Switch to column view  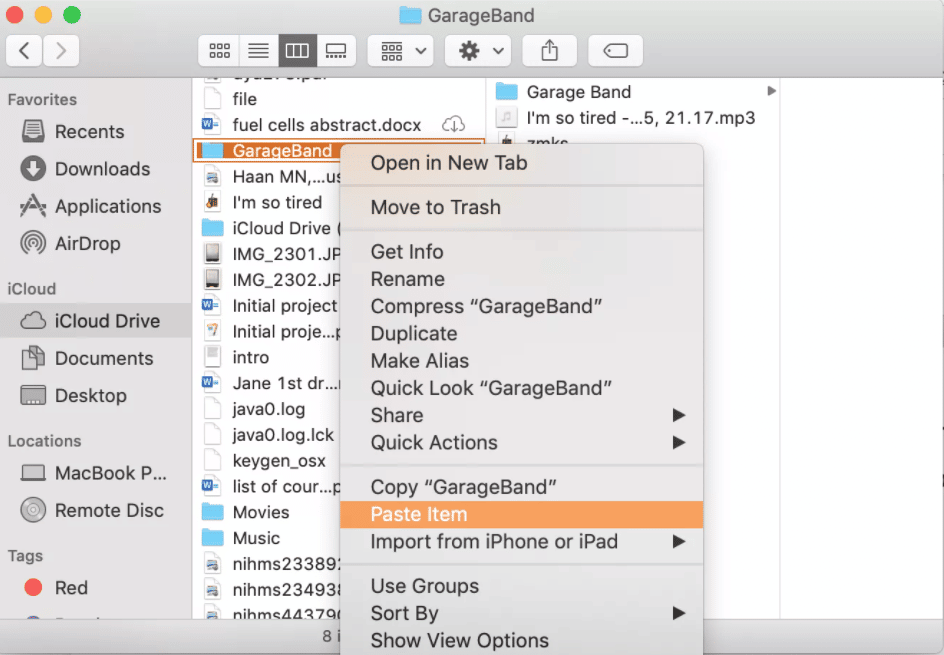click(x=297, y=51)
